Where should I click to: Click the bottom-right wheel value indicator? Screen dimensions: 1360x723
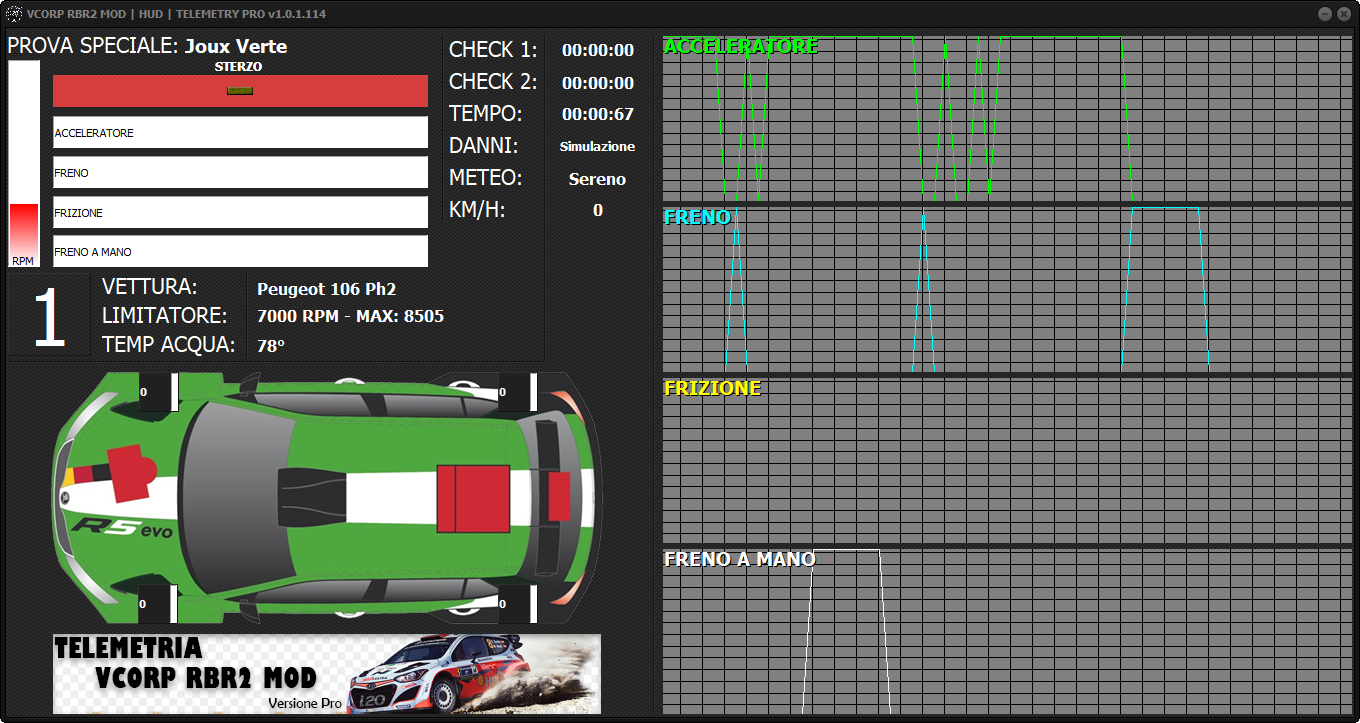click(517, 604)
